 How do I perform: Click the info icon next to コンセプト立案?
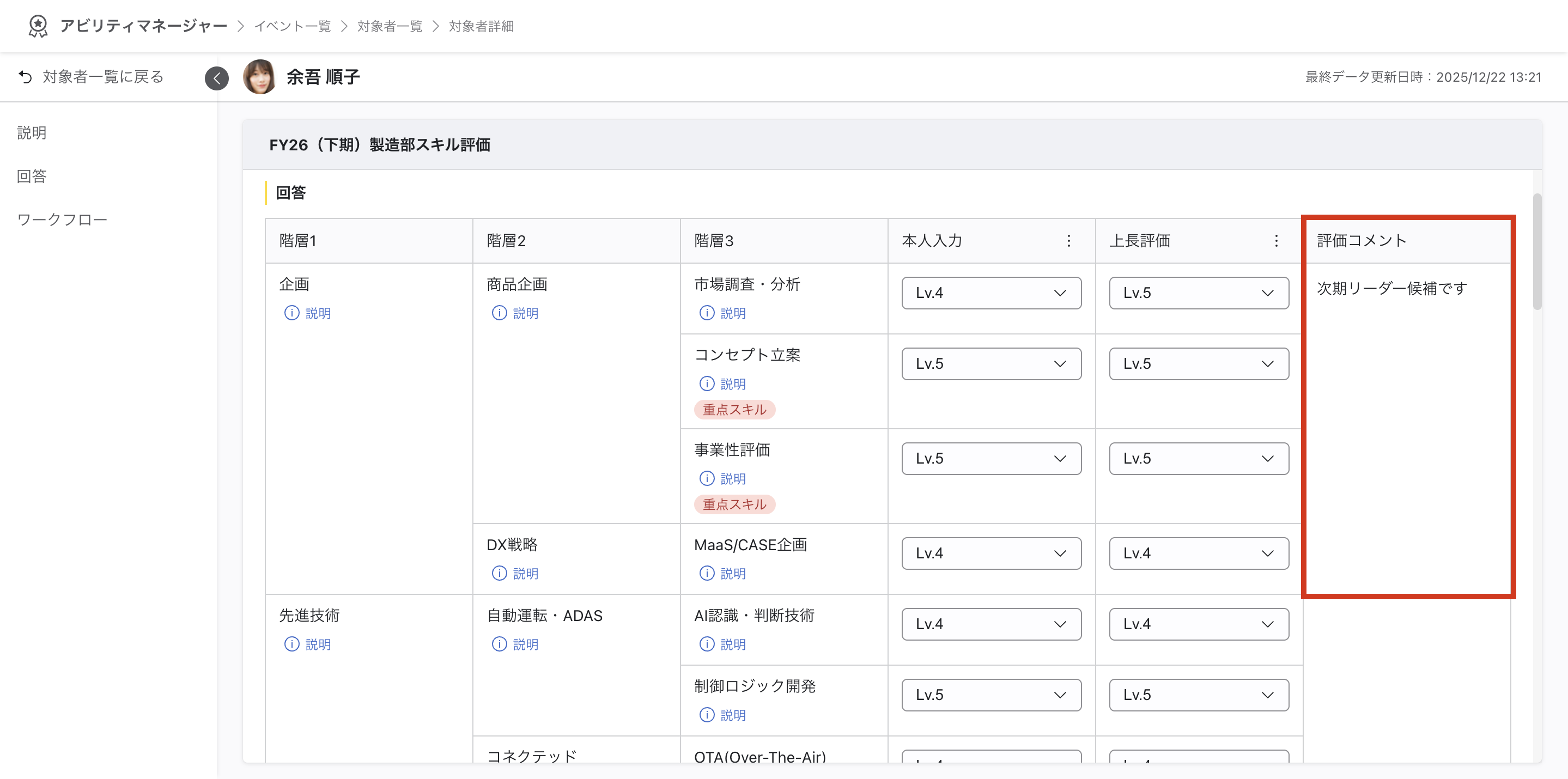pyautogui.click(x=706, y=384)
